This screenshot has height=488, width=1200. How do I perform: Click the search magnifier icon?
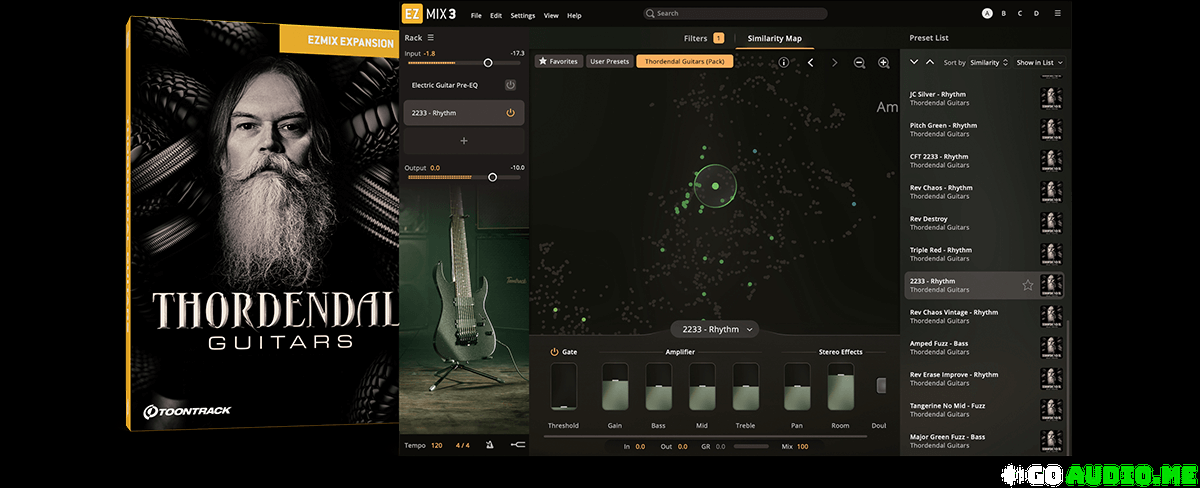click(x=650, y=14)
